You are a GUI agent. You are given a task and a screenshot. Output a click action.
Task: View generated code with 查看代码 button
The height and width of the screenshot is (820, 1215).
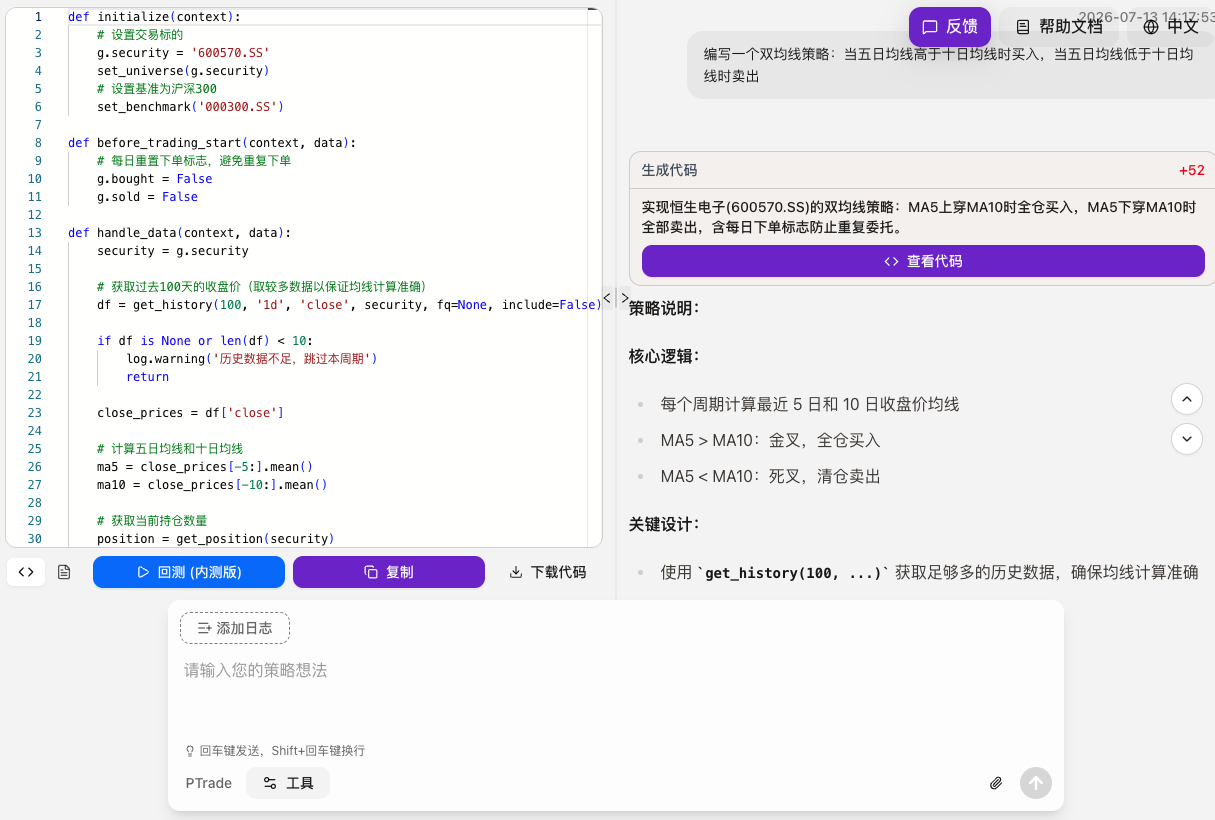click(923, 261)
